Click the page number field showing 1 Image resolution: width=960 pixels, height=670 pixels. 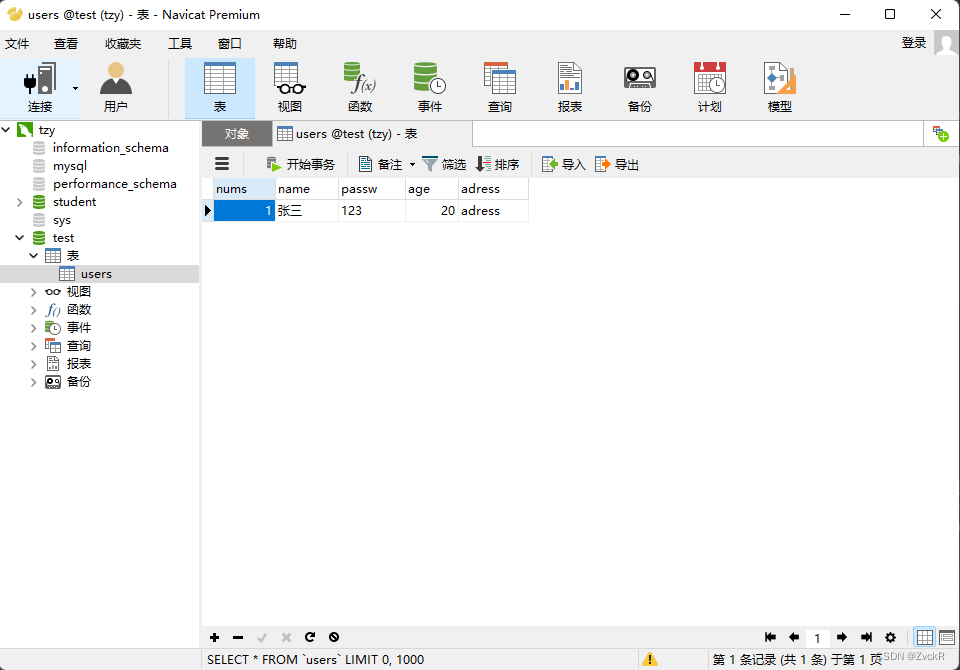(x=817, y=638)
